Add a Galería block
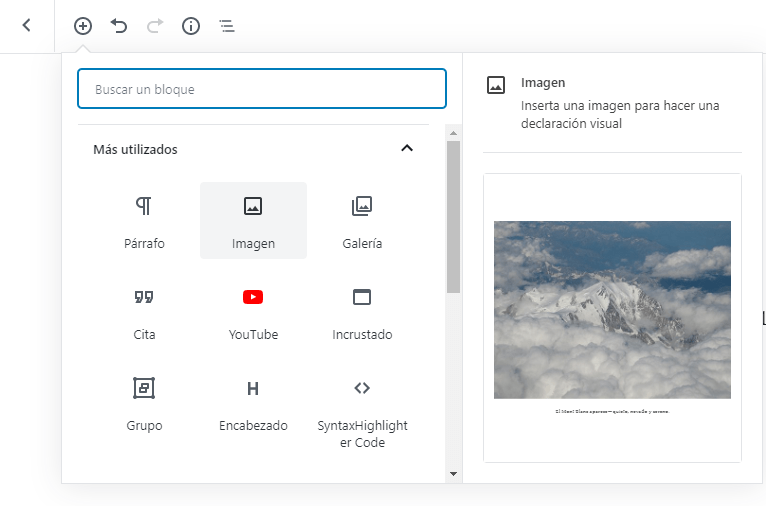Image resolution: width=766 pixels, height=506 pixels. coord(362,221)
